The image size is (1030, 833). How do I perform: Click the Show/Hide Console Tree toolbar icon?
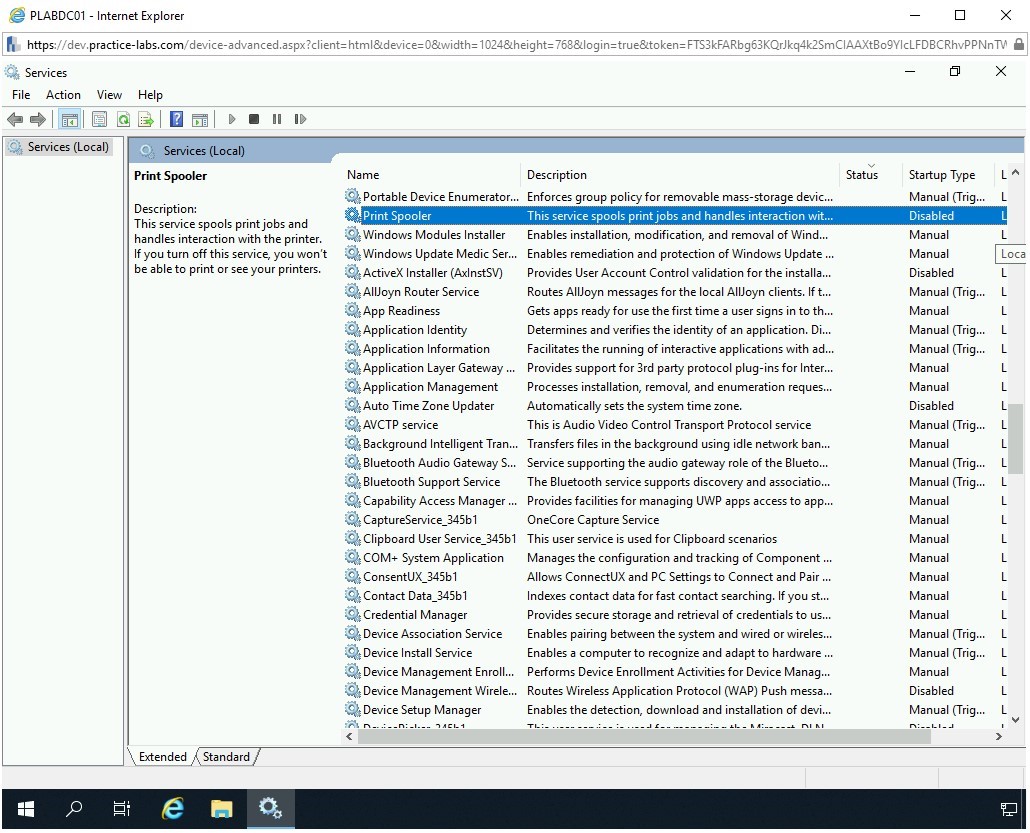click(x=69, y=119)
